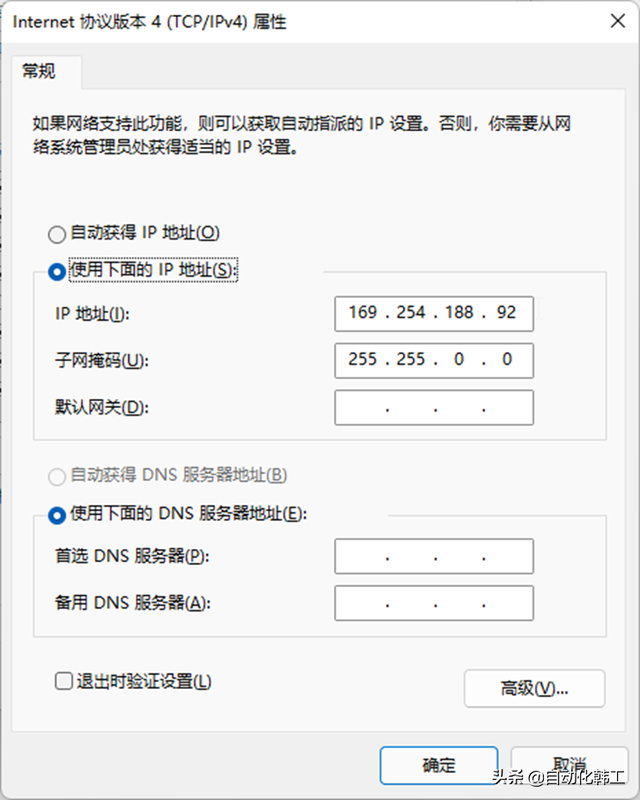
Task: Close the TCP/IPv4 属性 dialog
Action: coord(618,21)
